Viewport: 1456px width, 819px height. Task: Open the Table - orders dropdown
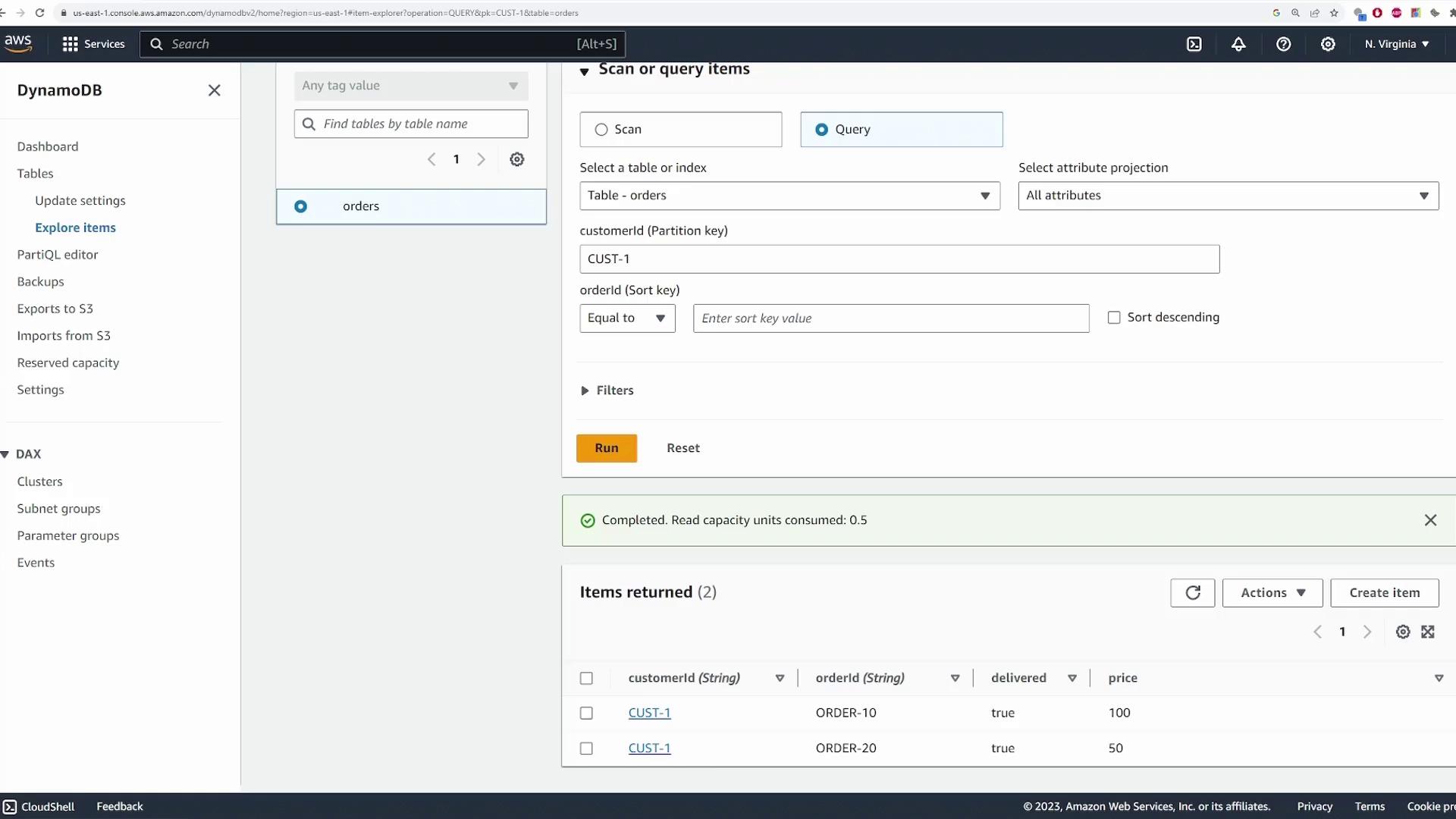789,196
